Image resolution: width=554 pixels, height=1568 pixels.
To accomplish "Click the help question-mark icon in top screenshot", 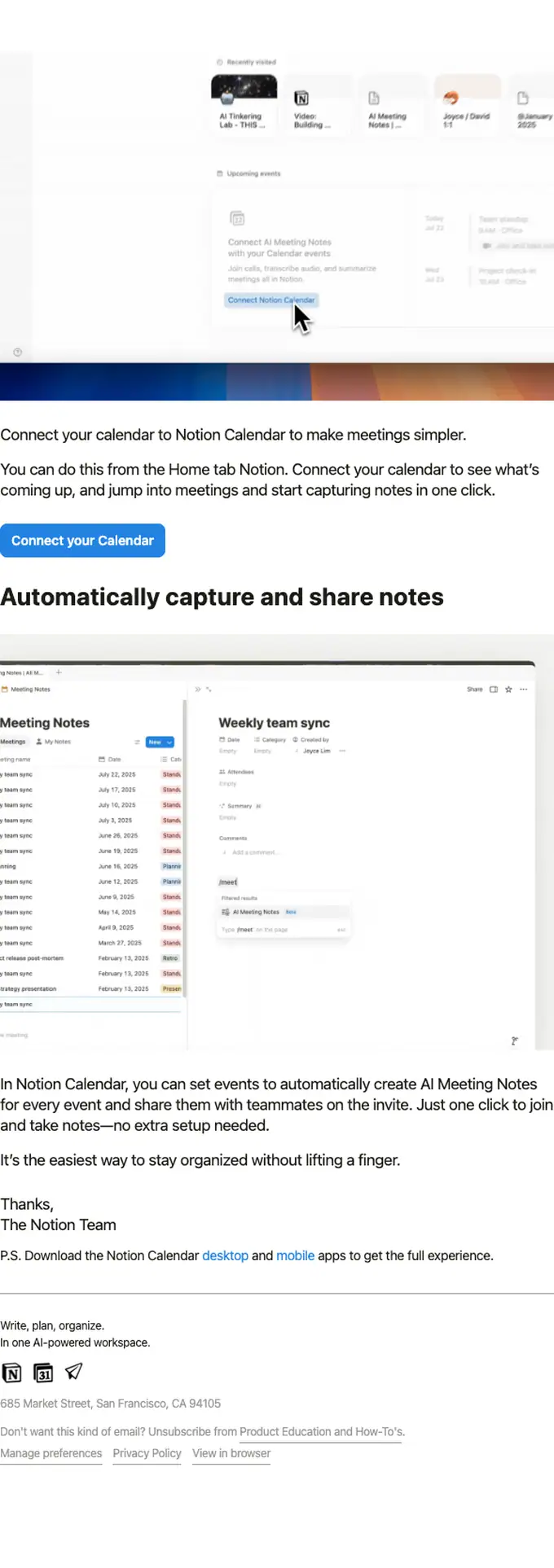I will pyautogui.click(x=18, y=353).
